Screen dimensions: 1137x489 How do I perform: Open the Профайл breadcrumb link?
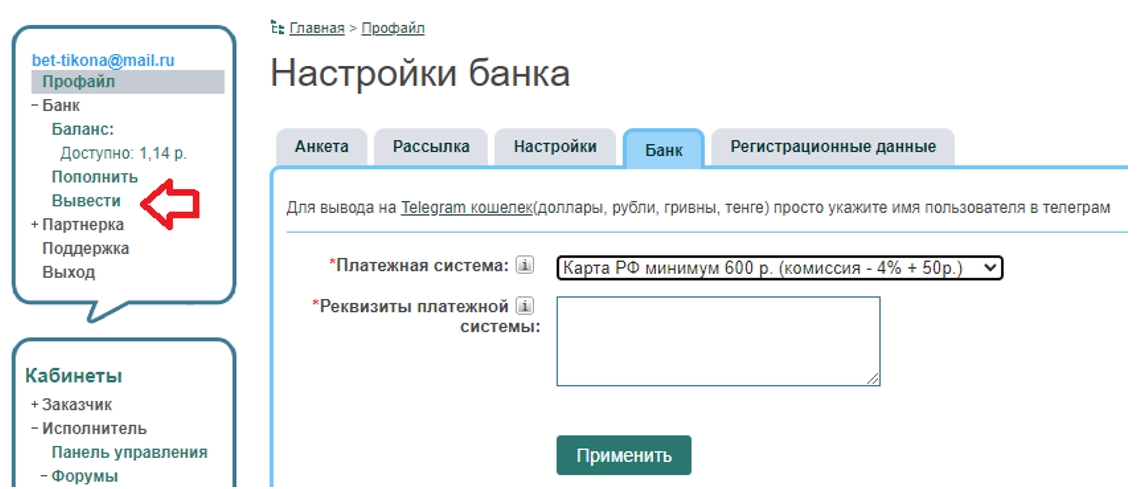393,28
